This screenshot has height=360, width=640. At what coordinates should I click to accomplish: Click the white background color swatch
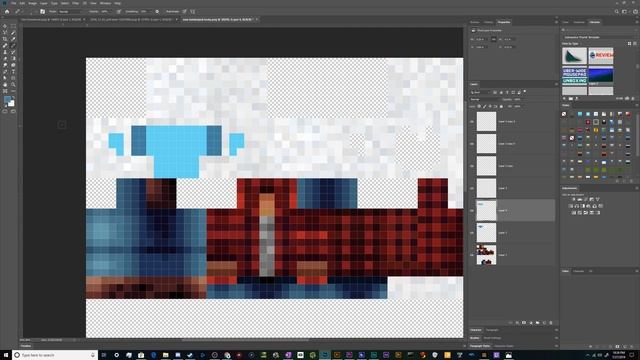coord(11,104)
